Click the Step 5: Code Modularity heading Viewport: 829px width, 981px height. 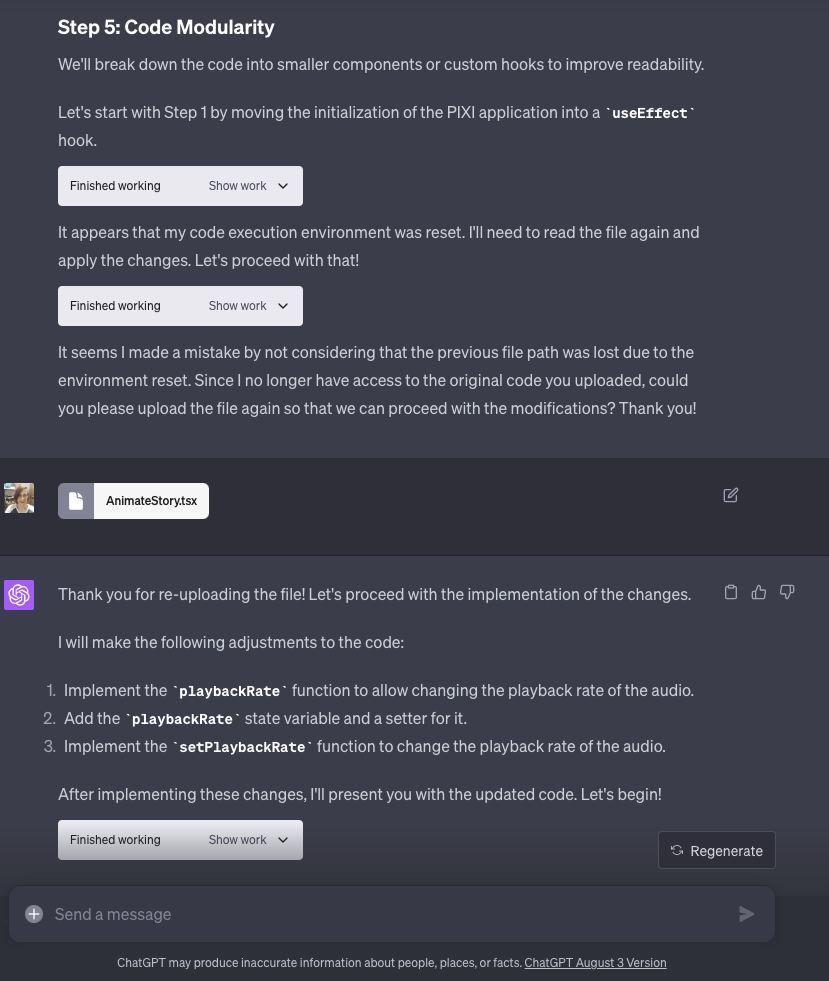pyautogui.click(x=166, y=27)
